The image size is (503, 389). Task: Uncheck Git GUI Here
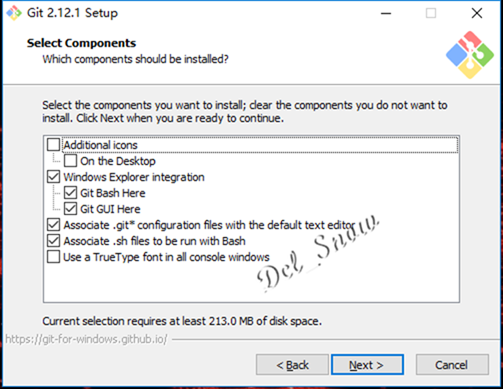[70, 209]
